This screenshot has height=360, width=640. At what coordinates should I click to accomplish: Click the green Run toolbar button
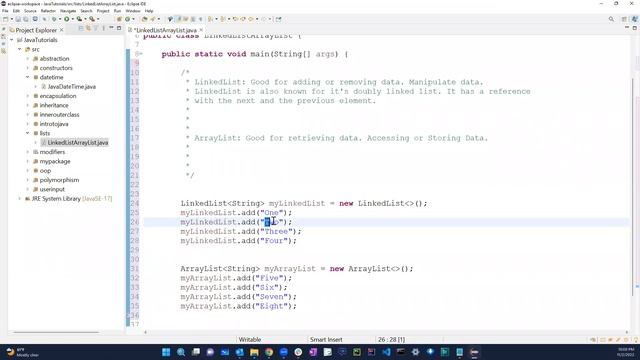(x=67, y=19)
